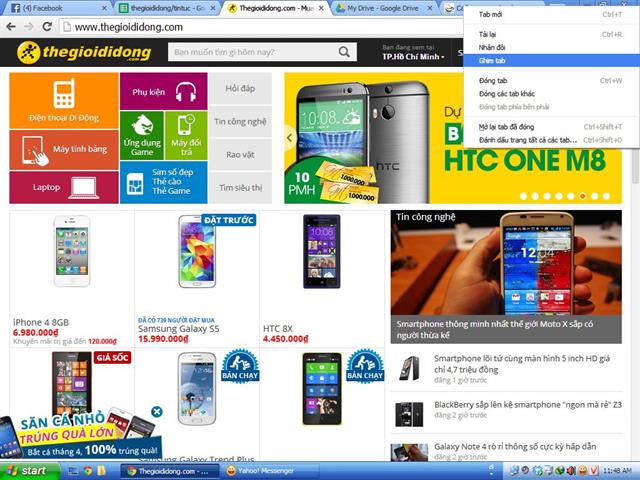The height and width of the screenshot is (480, 640).
Task: Click the search magnifier icon
Action: (x=344, y=52)
